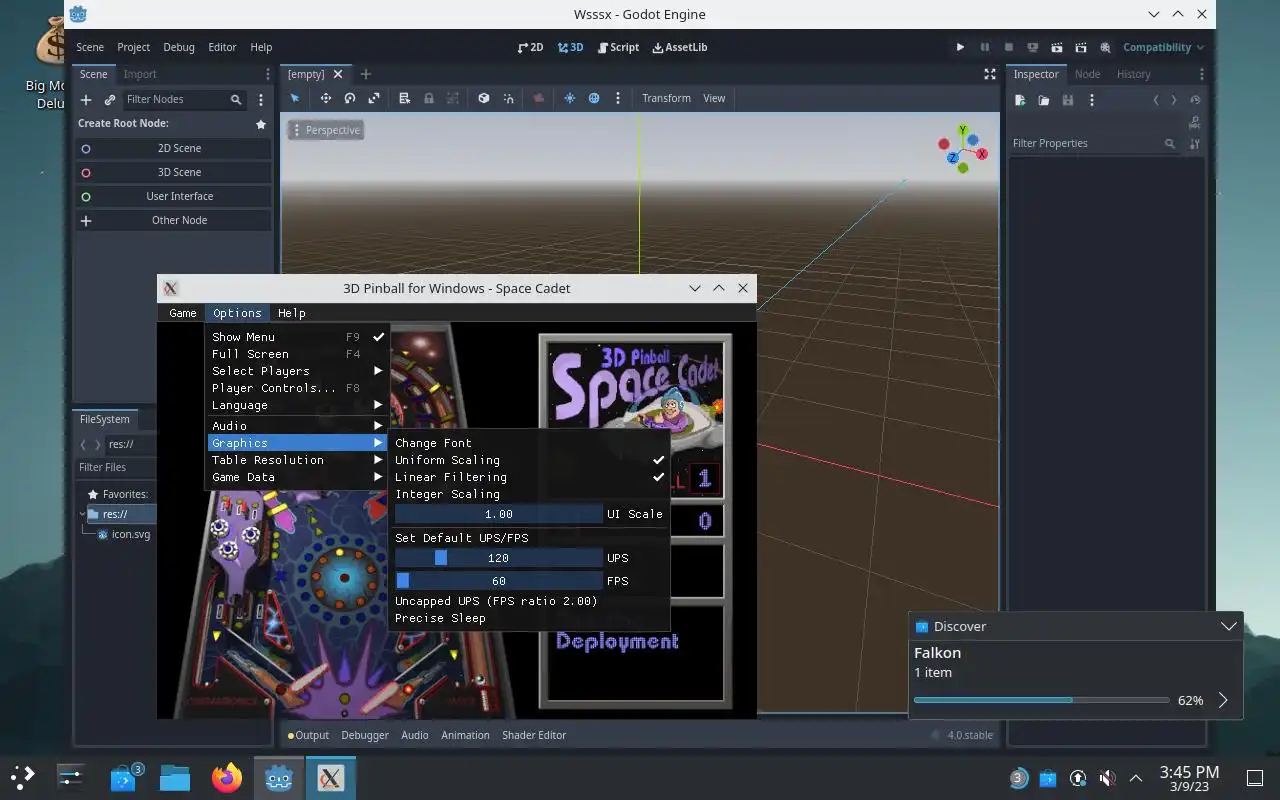Viewport: 1280px width, 800px height.
Task: Click the Firefox icon in the taskbar
Action: click(x=227, y=777)
